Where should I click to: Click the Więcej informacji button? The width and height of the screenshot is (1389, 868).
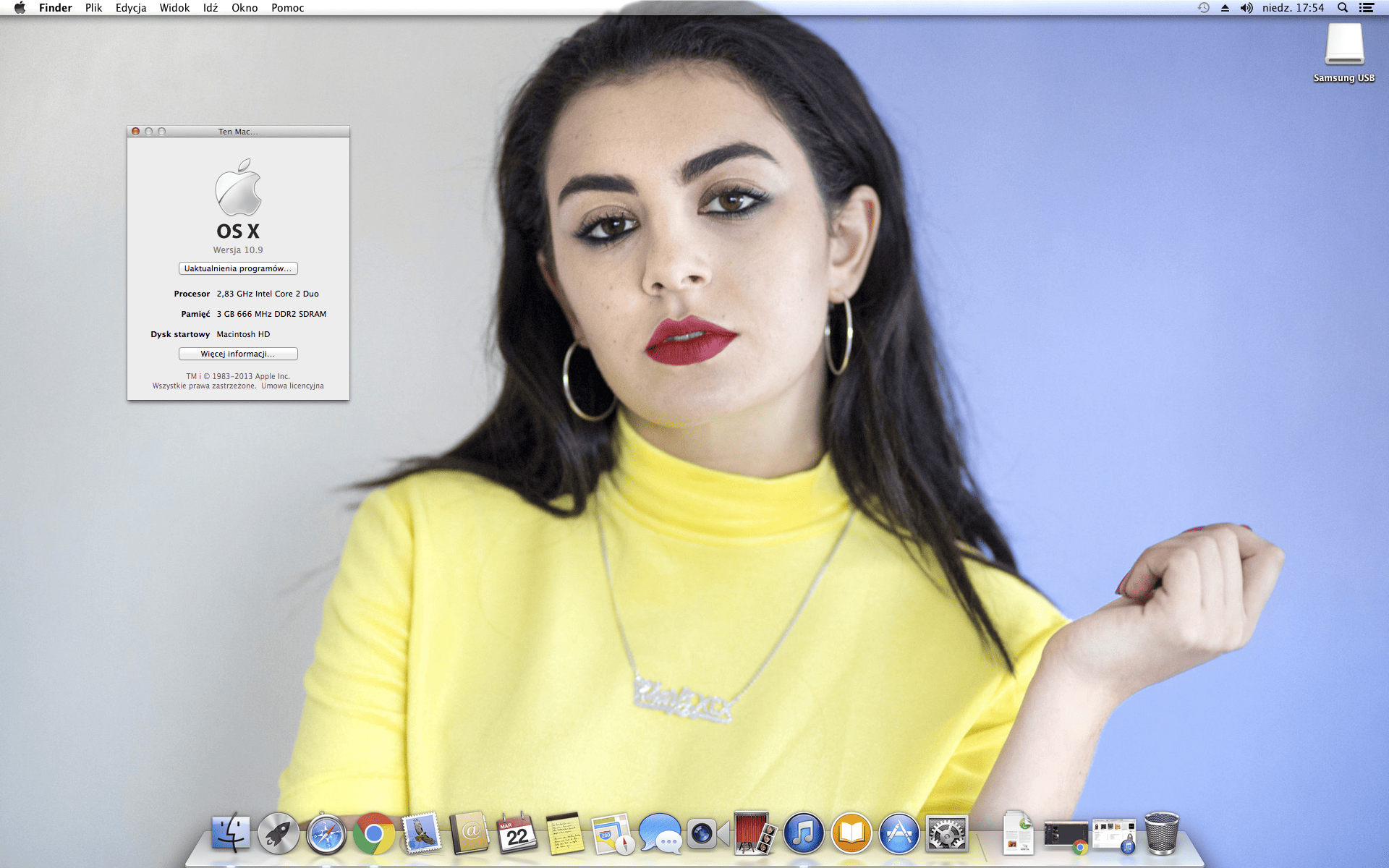pyautogui.click(x=238, y=354)
